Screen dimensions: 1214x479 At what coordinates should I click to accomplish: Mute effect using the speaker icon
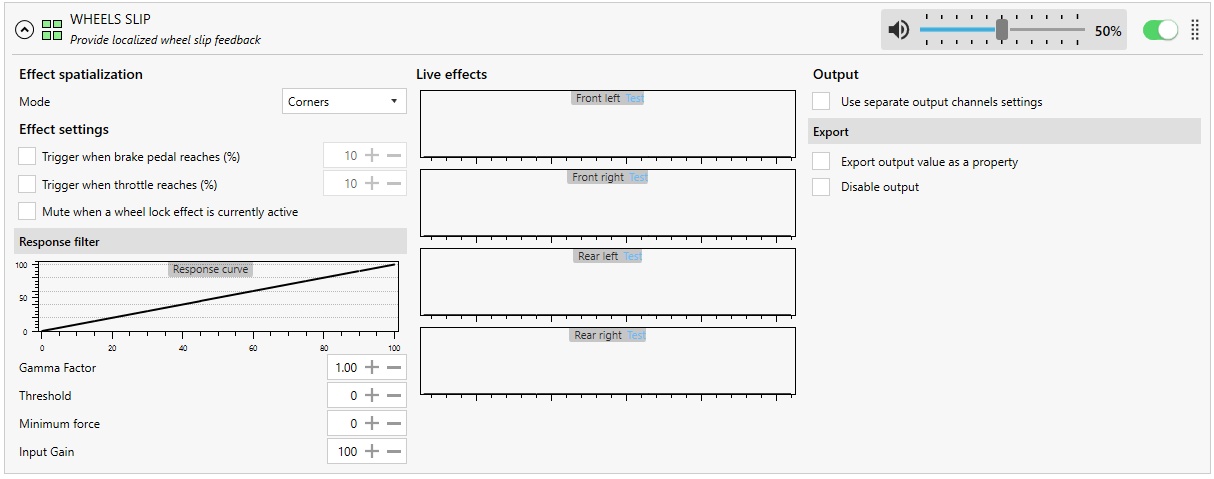click(x=899, y=30)
